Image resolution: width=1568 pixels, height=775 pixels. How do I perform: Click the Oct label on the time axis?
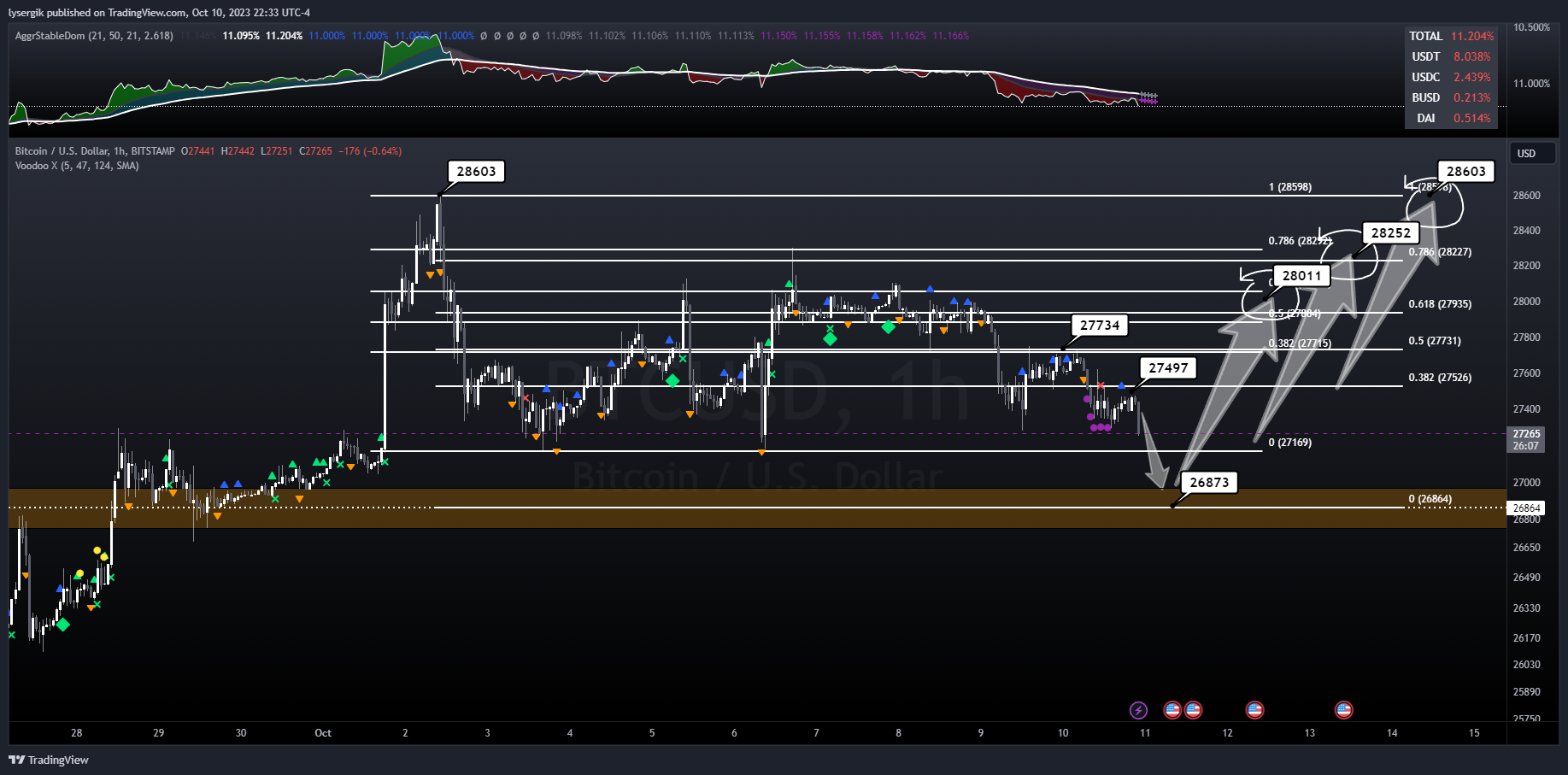coord(323,733)
